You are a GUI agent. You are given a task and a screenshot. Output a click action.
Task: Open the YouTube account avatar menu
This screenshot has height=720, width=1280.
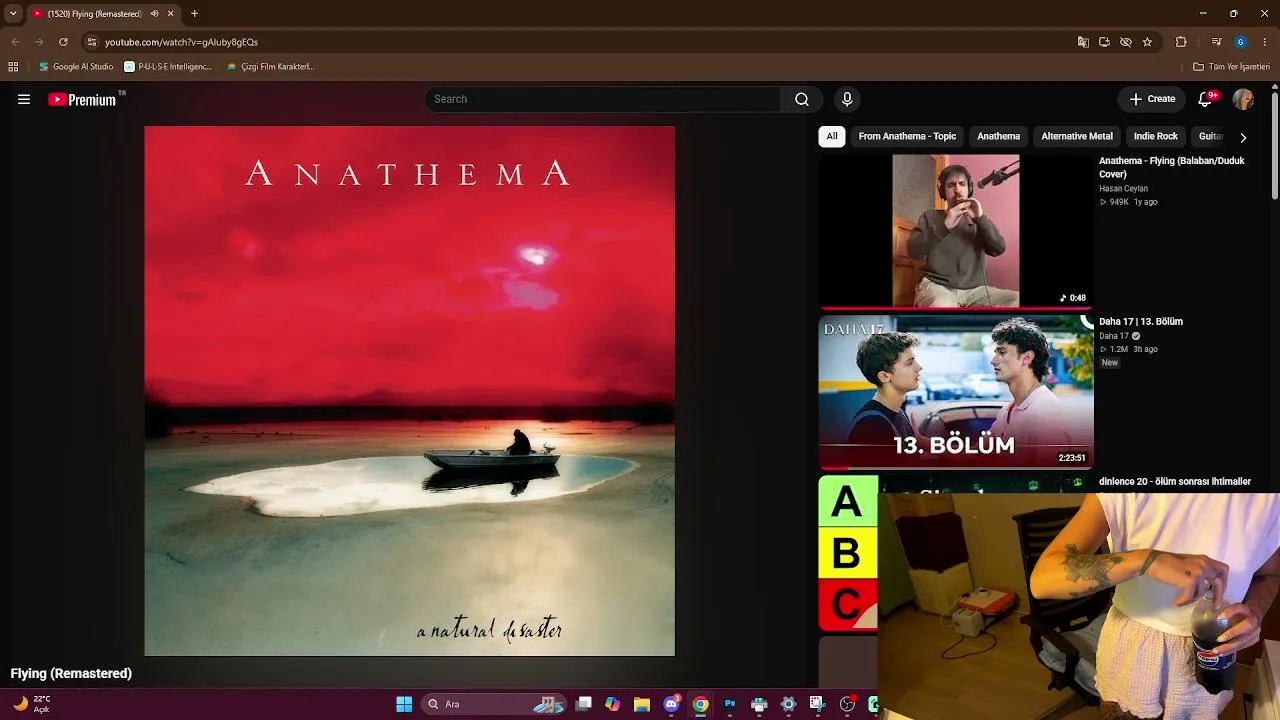1243,99
